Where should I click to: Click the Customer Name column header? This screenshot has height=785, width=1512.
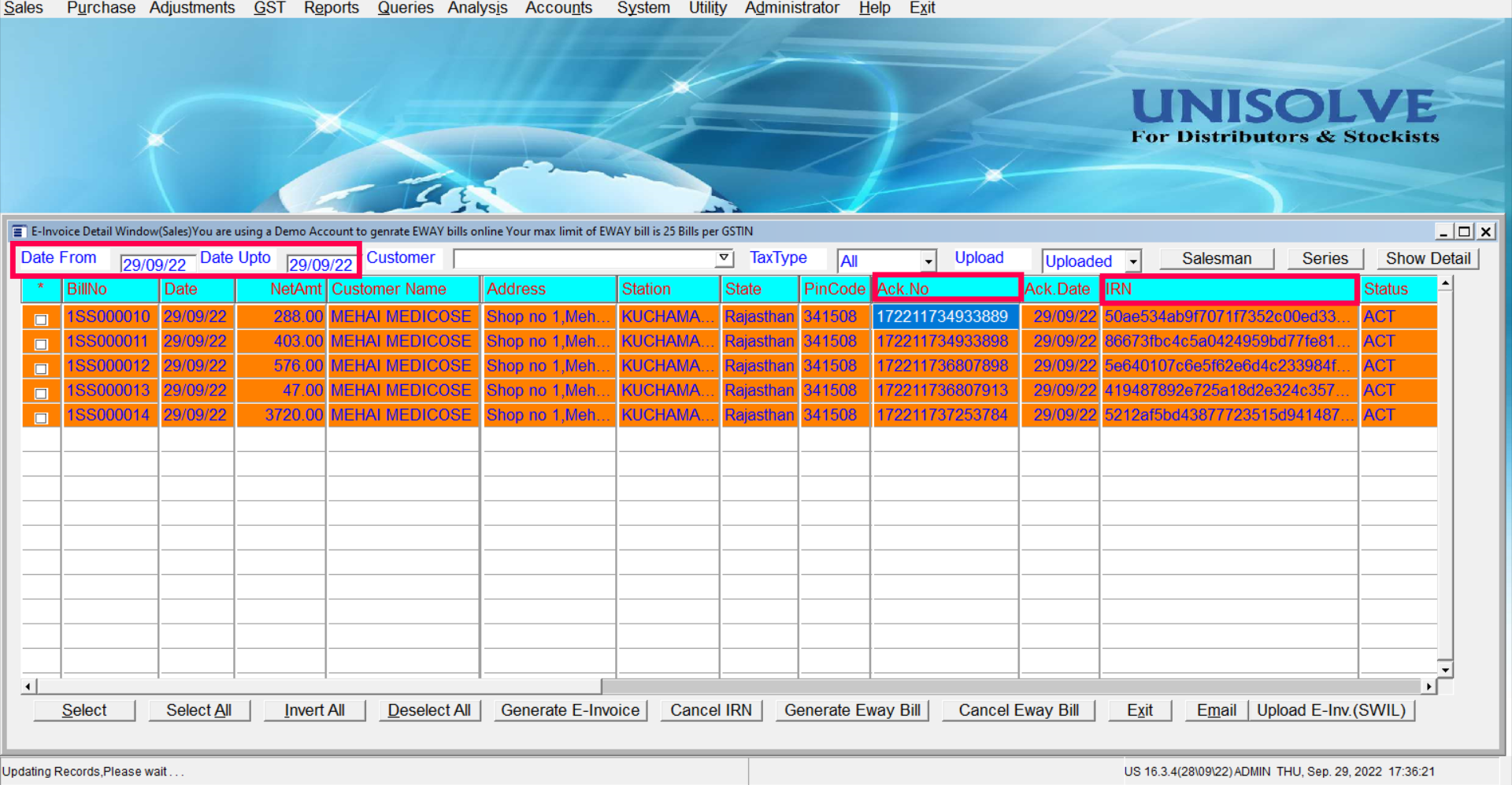pos(403,289)
